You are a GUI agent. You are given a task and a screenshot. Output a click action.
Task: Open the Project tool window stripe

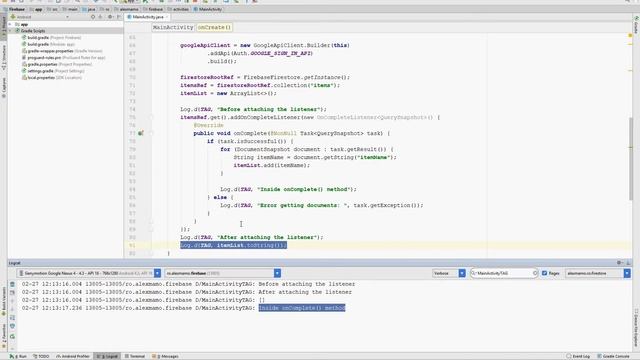(4, 29)
